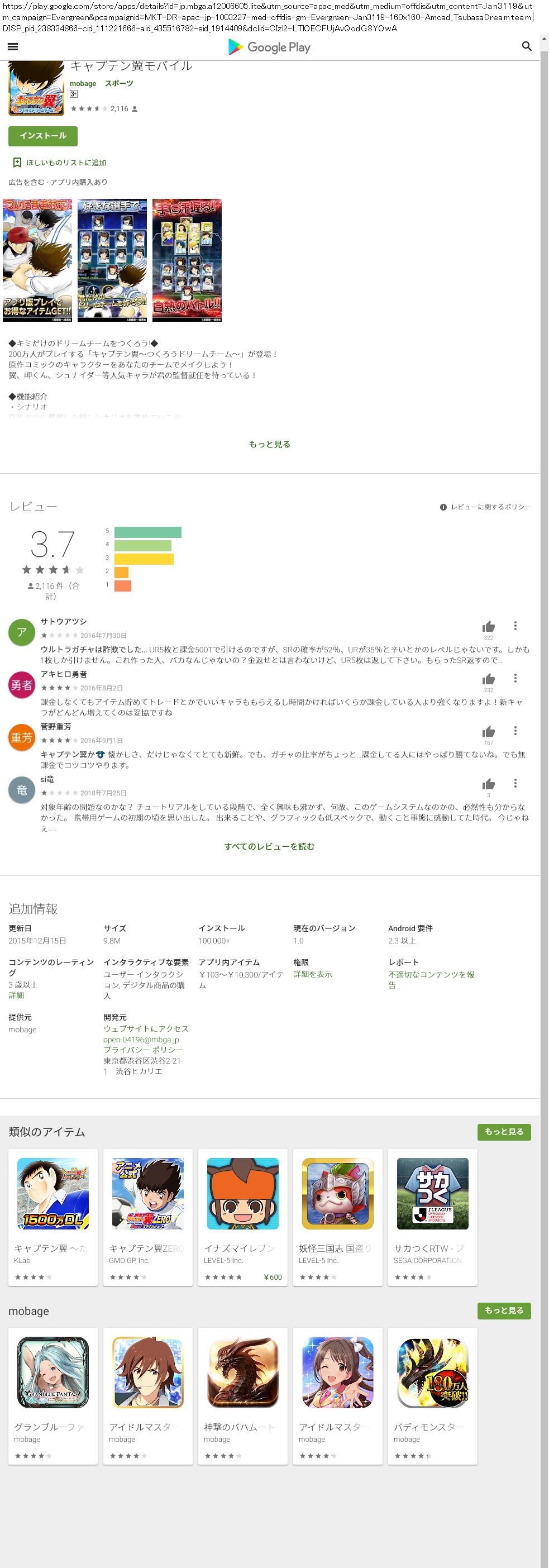This screenshot has height=1568, width=549.
Task: Show permissions via 詳細を表示
Action: 313,974
